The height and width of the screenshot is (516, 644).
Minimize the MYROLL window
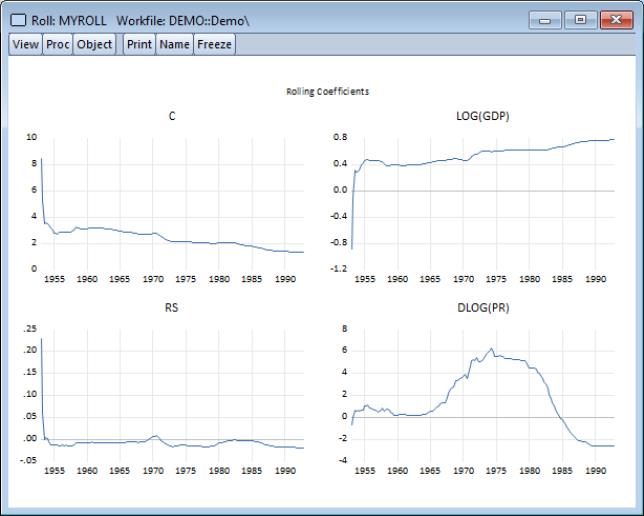(548, 19)
